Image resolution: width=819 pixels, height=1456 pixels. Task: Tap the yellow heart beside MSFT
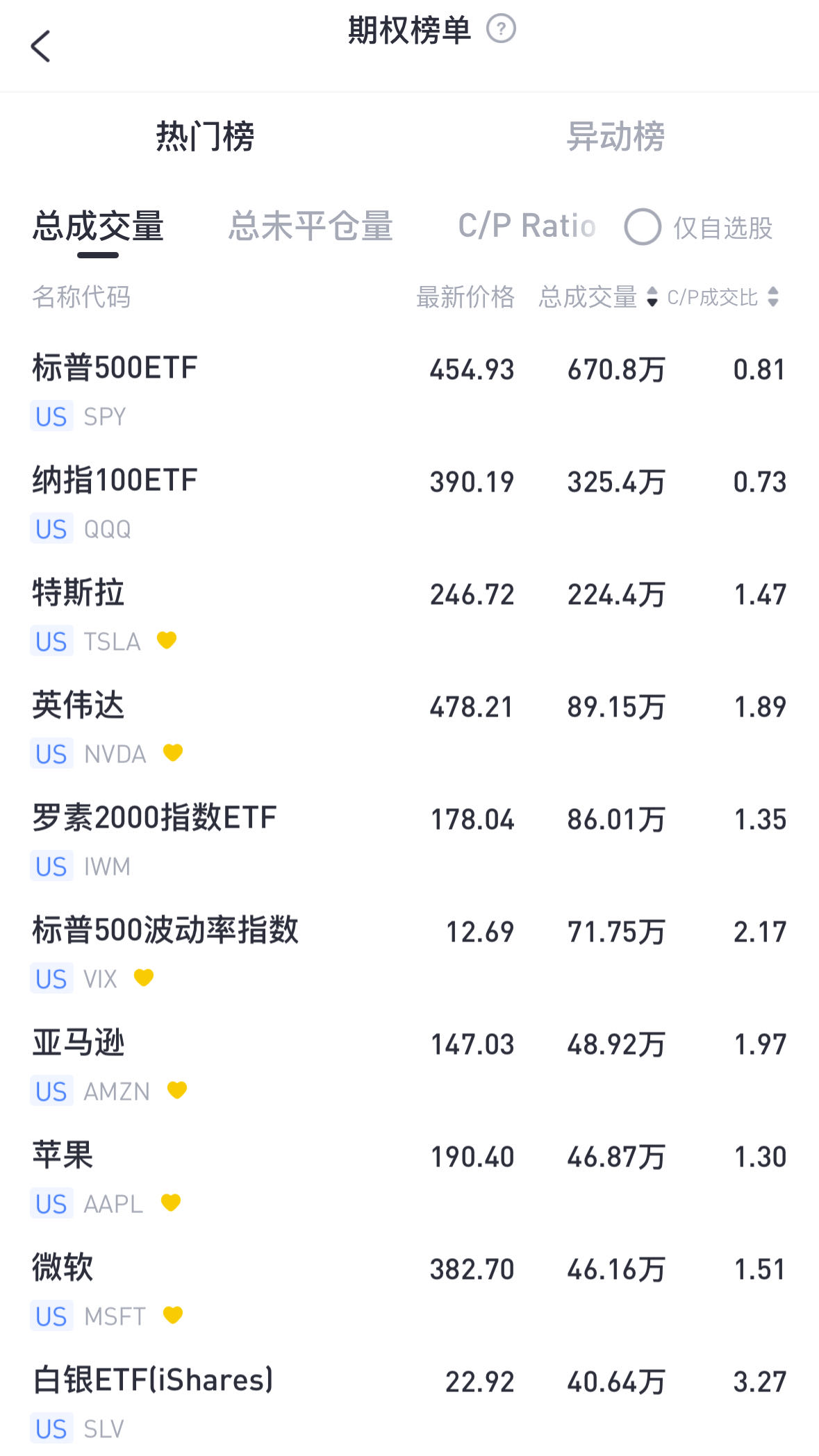(x=172, y=1314)
